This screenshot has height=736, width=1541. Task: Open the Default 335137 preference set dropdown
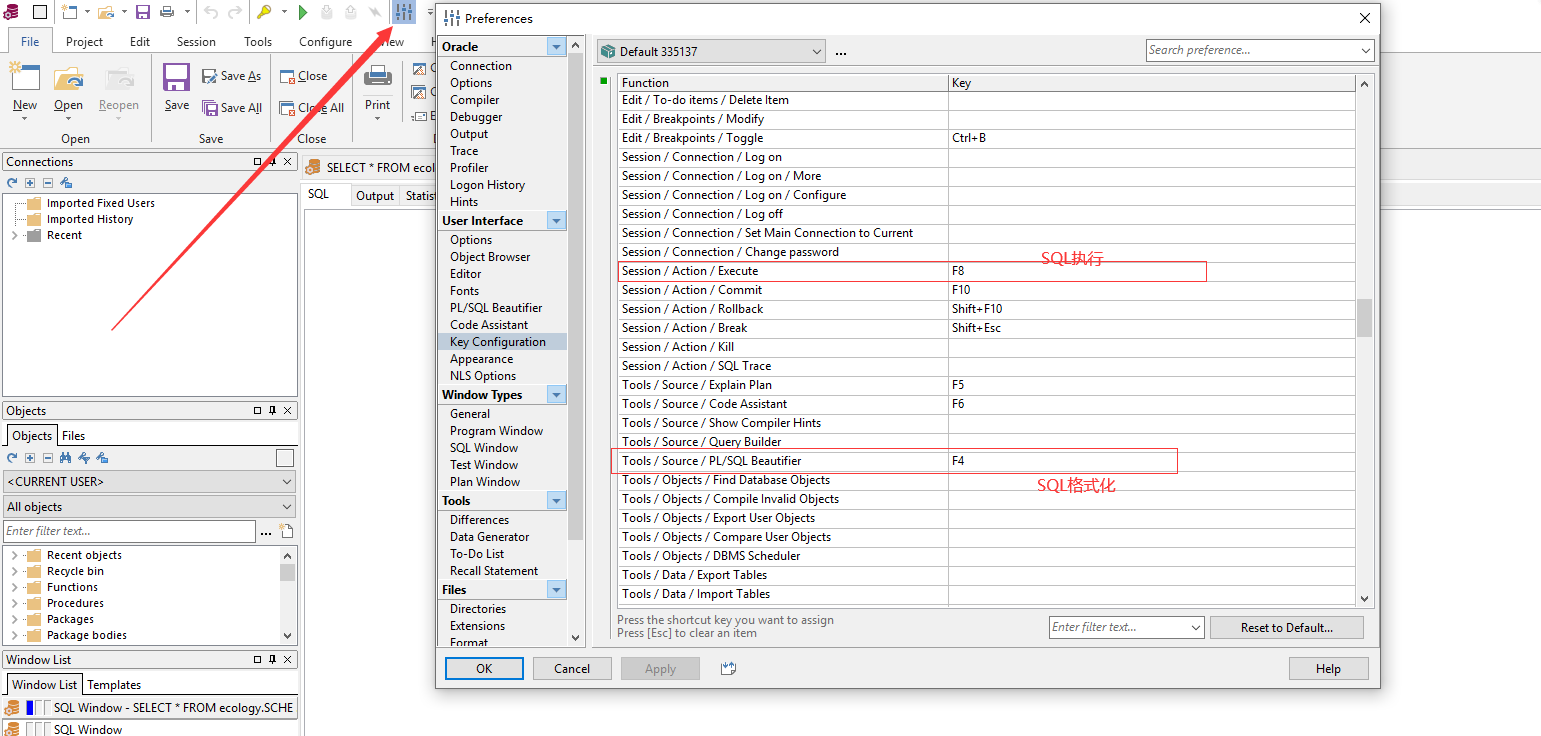pos(817,52)
